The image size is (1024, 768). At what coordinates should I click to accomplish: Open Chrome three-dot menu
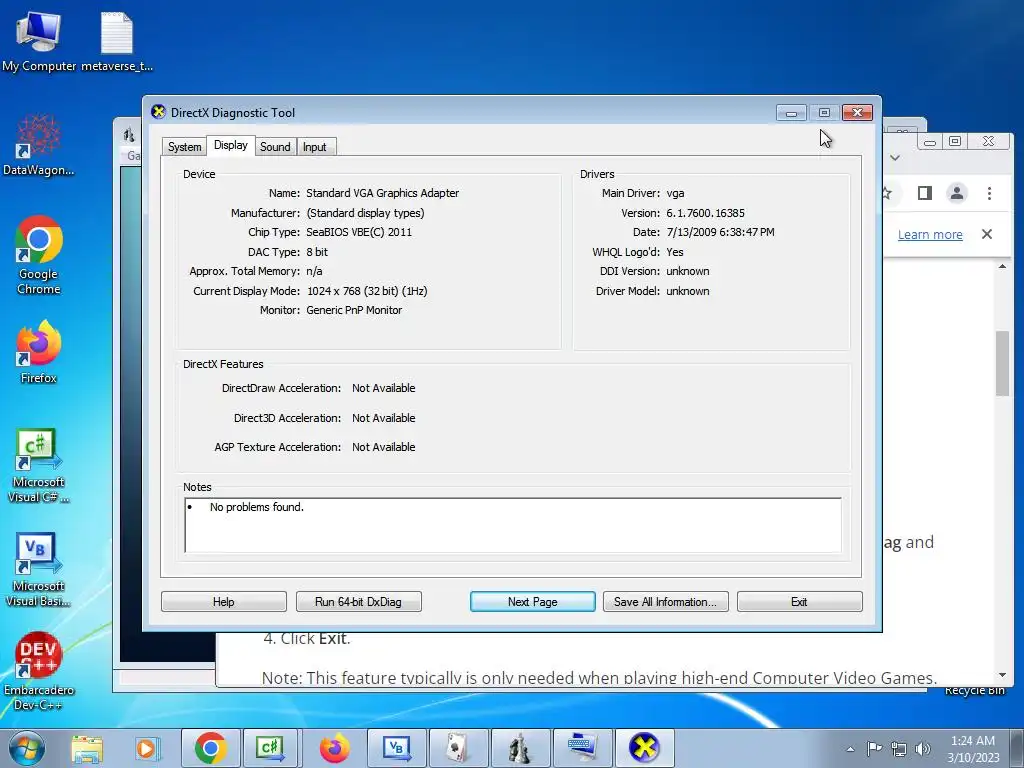tap(989, 193)
